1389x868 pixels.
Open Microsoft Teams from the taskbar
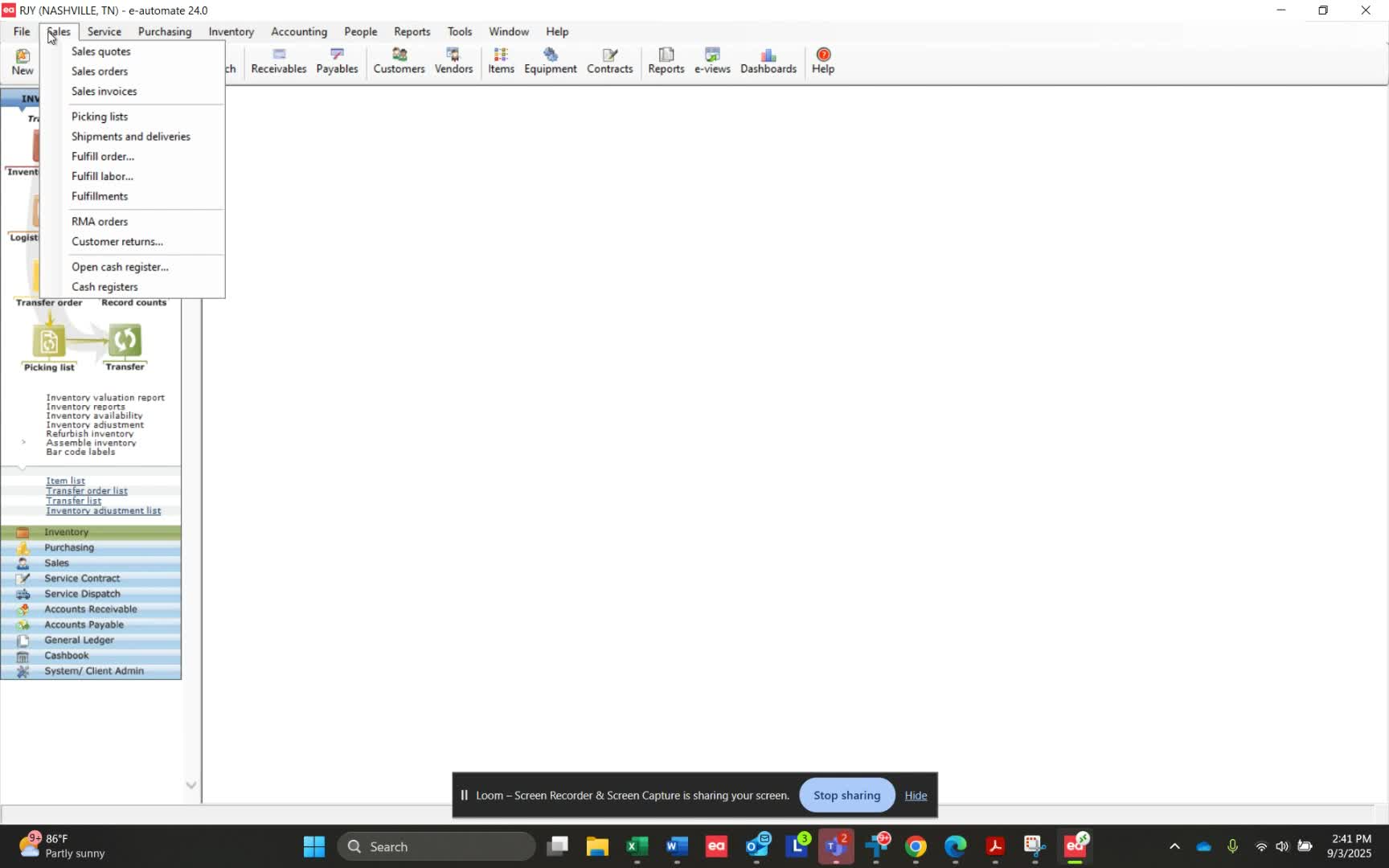tap(836, 846)
